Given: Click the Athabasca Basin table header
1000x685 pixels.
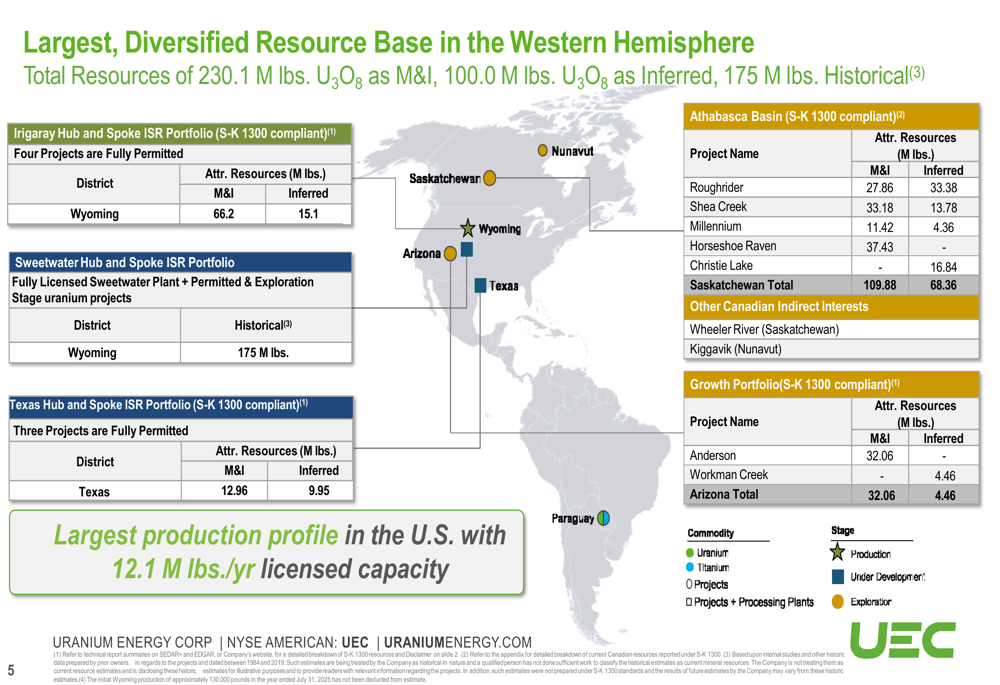Looking at the screenshot, I should (832, 116).
